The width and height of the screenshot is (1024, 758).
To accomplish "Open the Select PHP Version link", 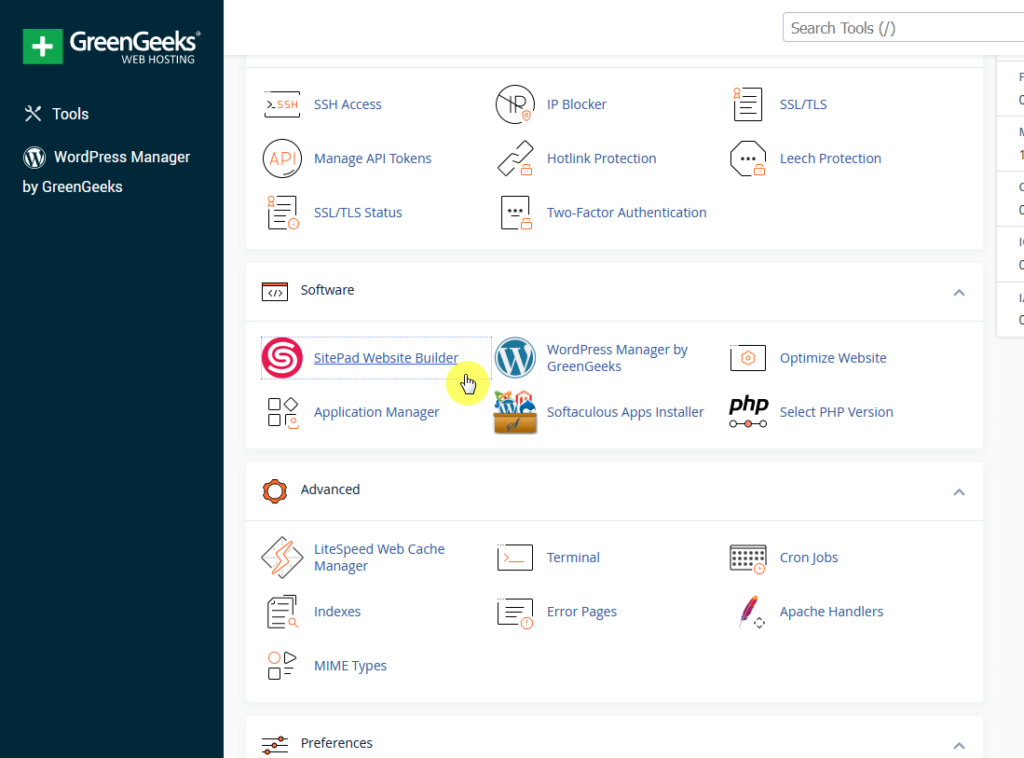I will (x=837, y=412).
